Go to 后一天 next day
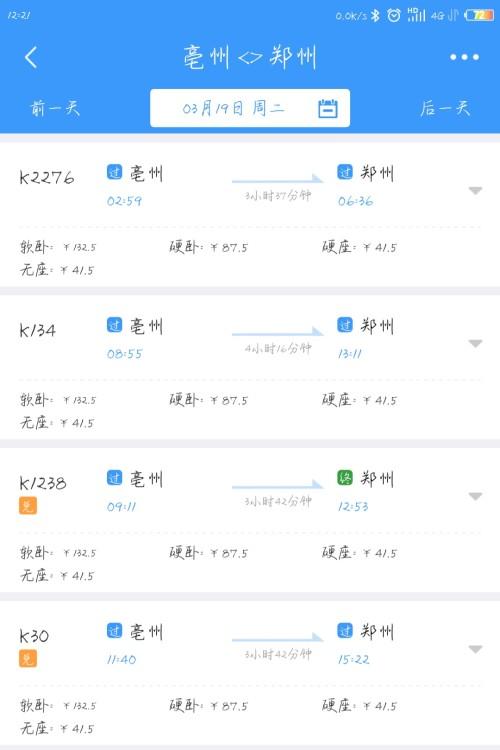Screen dimensions: 500x750 coord(445,108)
